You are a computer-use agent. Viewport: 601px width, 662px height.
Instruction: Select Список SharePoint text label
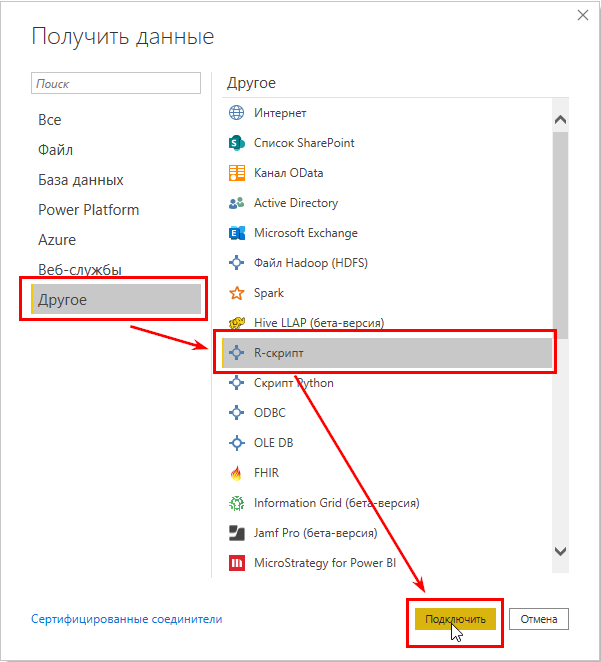(304, 143)
